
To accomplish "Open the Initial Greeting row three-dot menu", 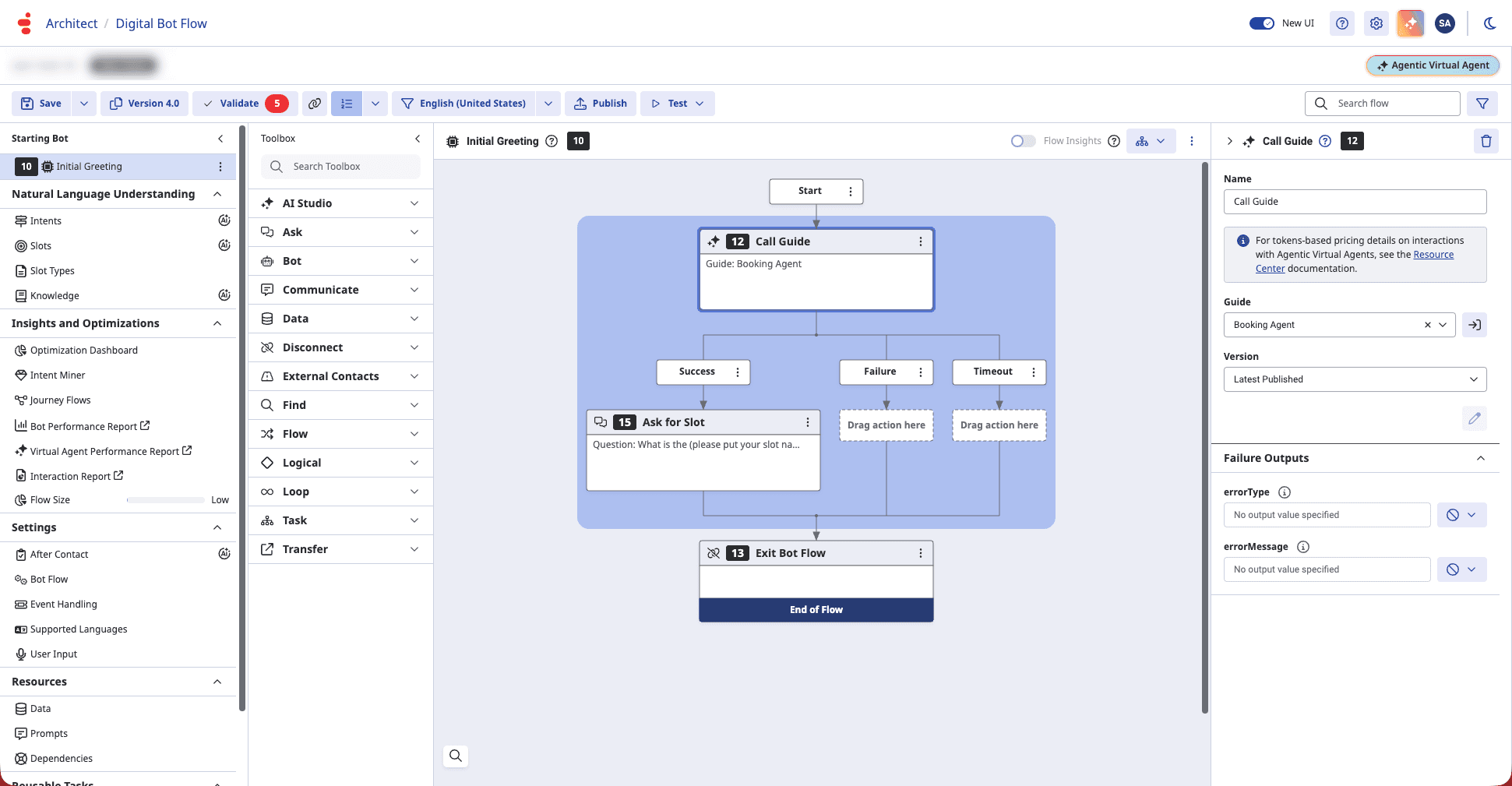I will [x=220, y=167].
